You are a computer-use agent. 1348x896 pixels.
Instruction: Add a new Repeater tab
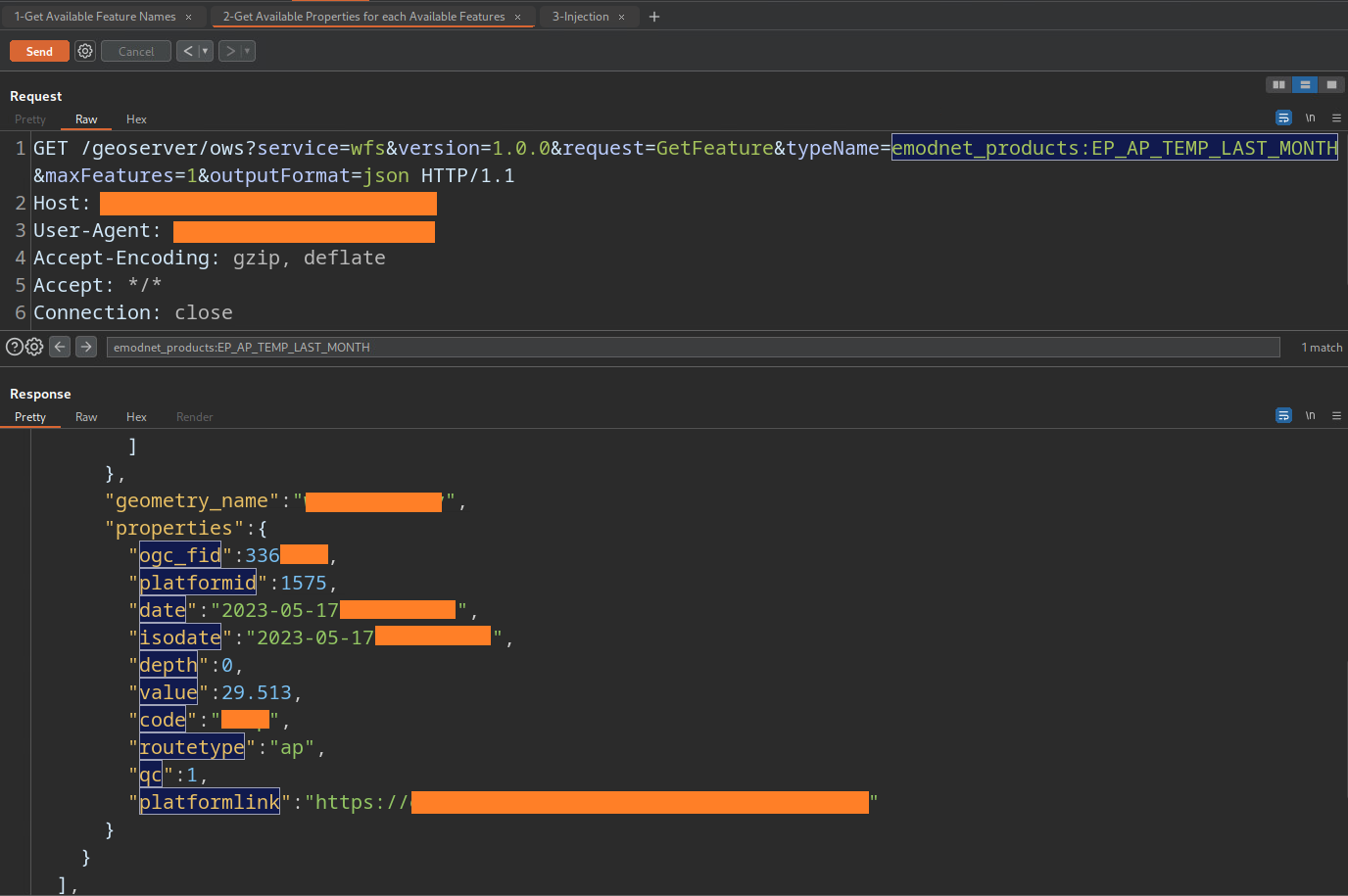pyautogui.click(x=654, y=17)
